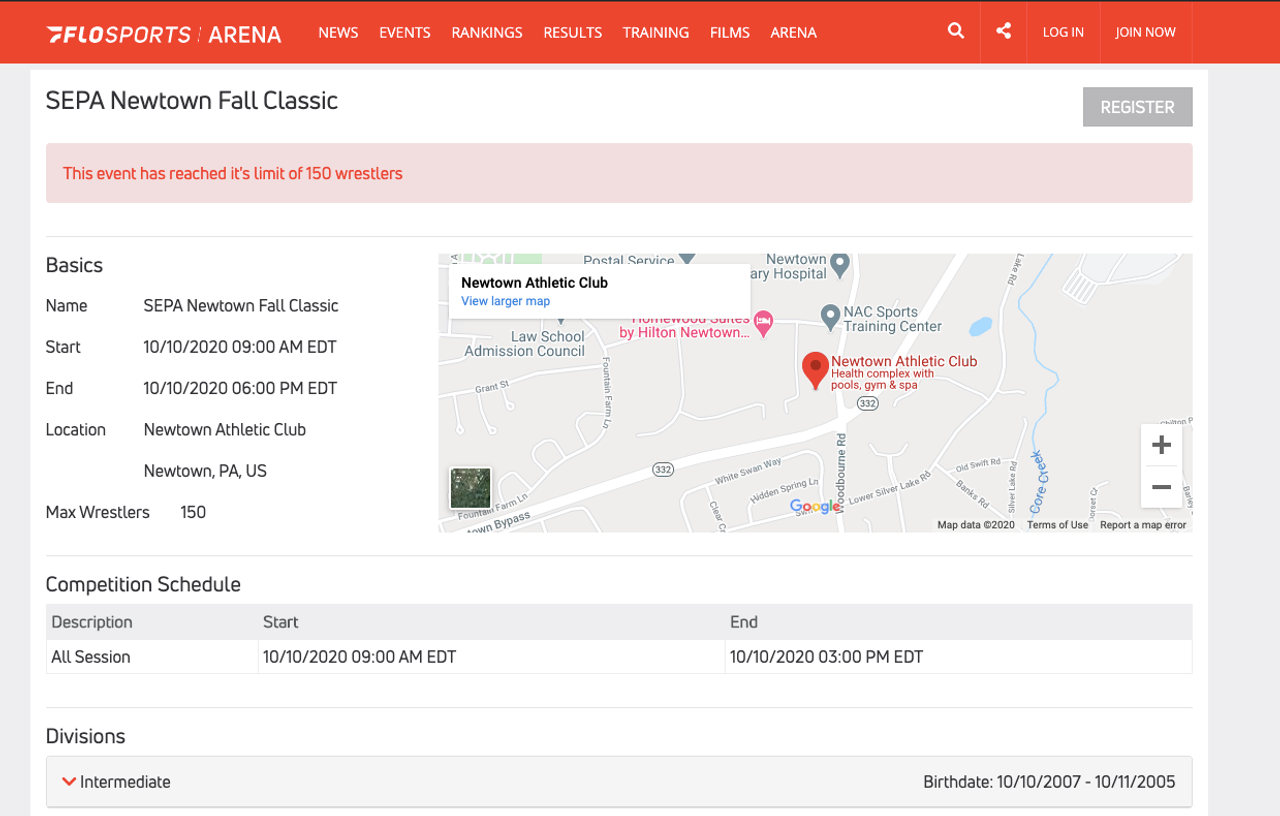Switch to the FILMS section
Screen dimensions: 1280x816
click(730, 32)
